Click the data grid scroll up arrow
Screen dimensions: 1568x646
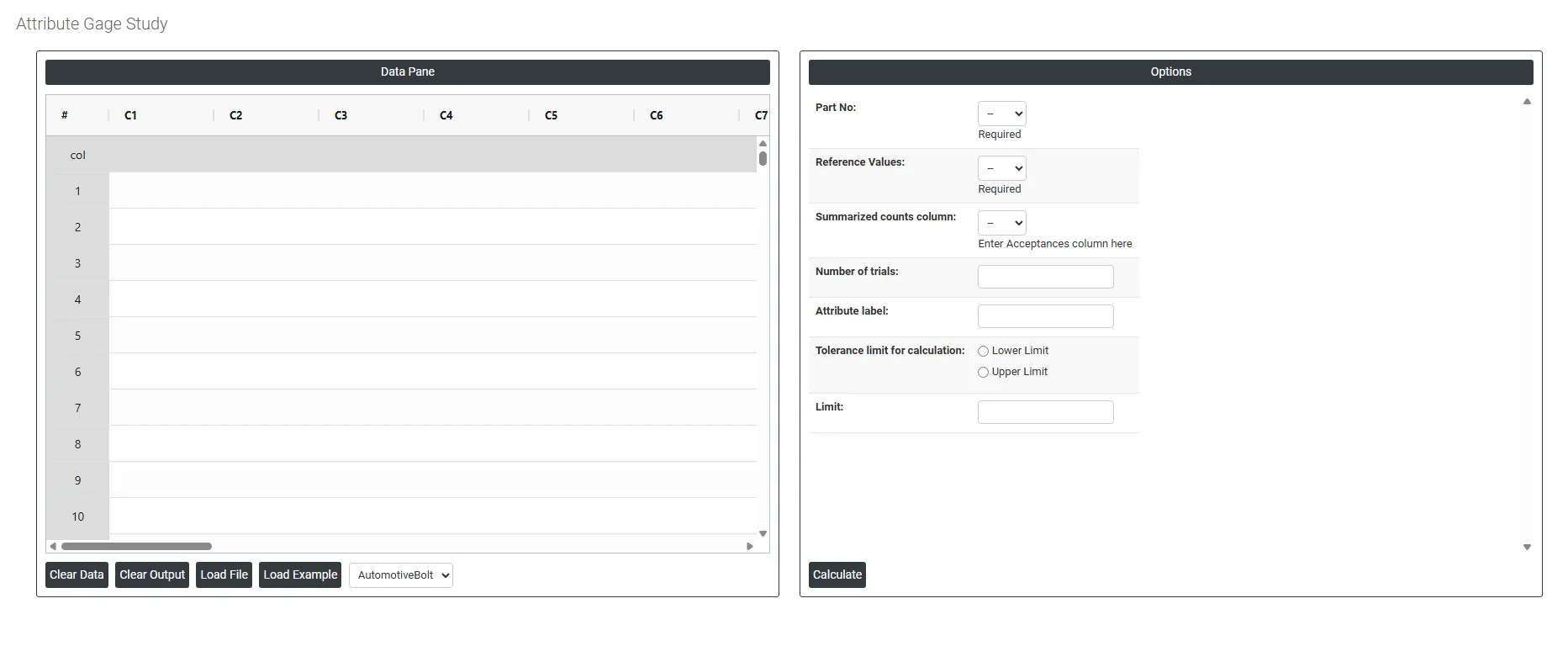pos(763,143)
